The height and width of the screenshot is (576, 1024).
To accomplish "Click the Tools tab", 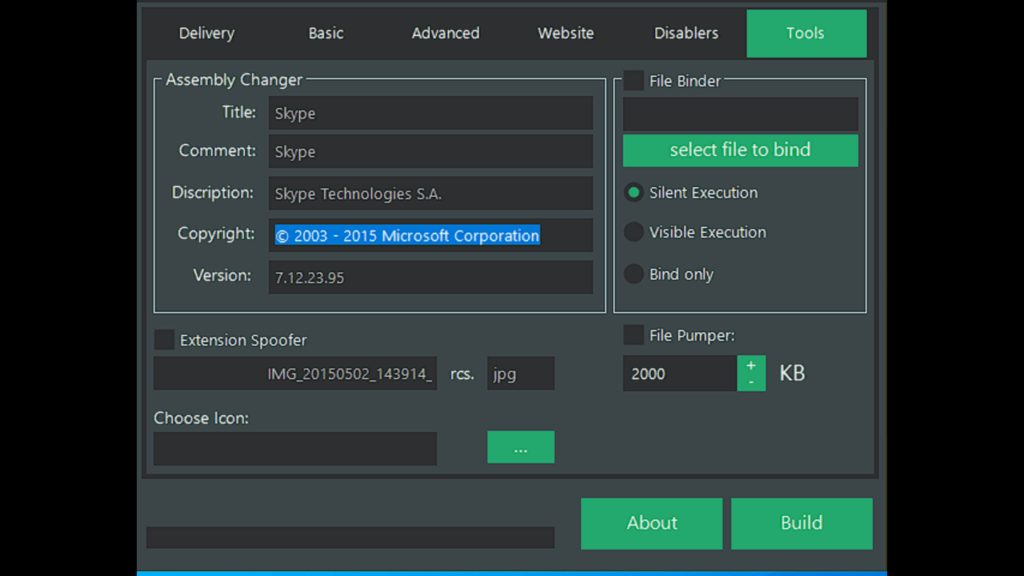I will (807, 33).
